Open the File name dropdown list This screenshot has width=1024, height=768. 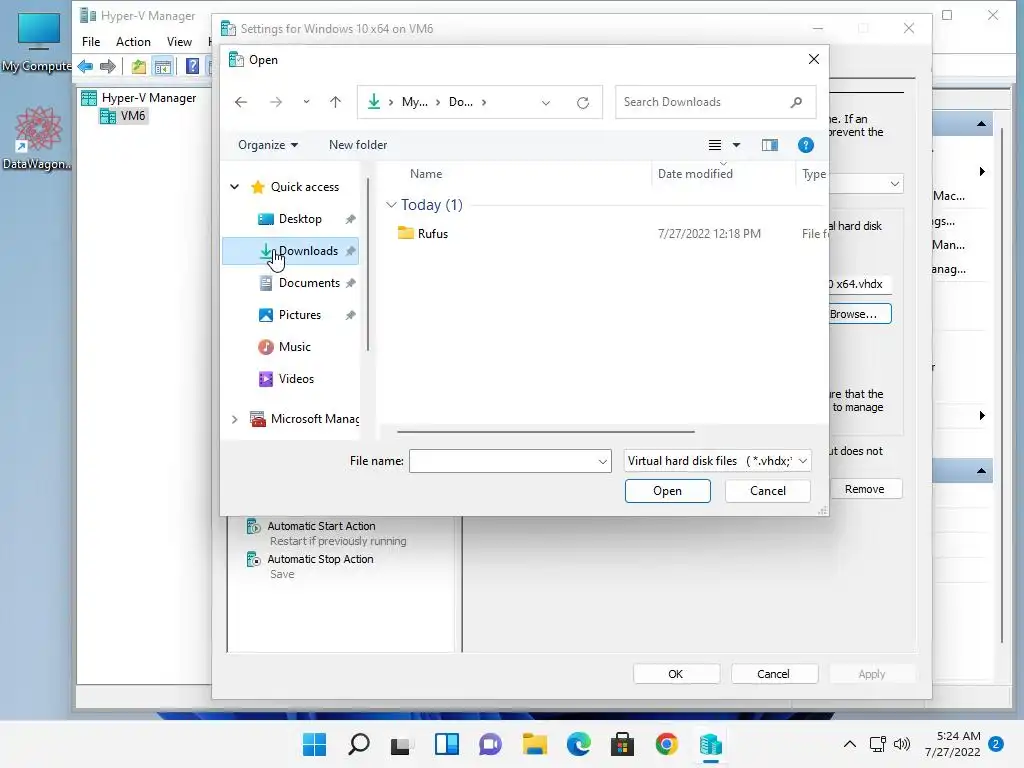click(x=602, y=462)
